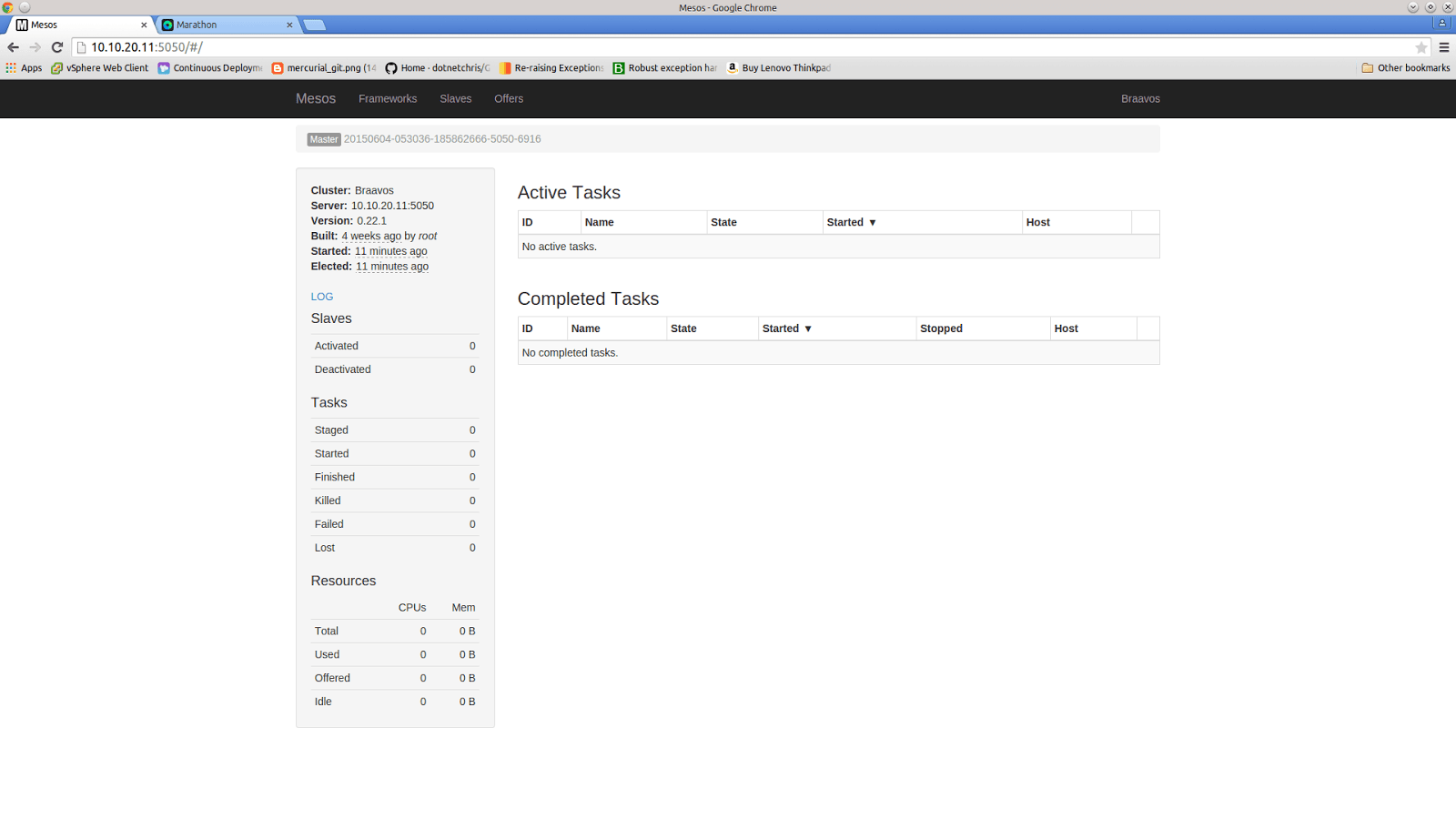Open the LOG link in the sidebar

coord(322,297)
